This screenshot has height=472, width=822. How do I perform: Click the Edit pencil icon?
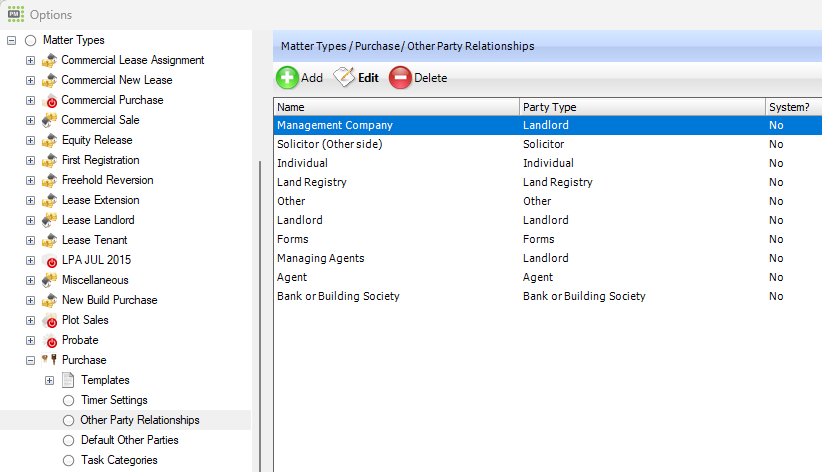(344, 77)
